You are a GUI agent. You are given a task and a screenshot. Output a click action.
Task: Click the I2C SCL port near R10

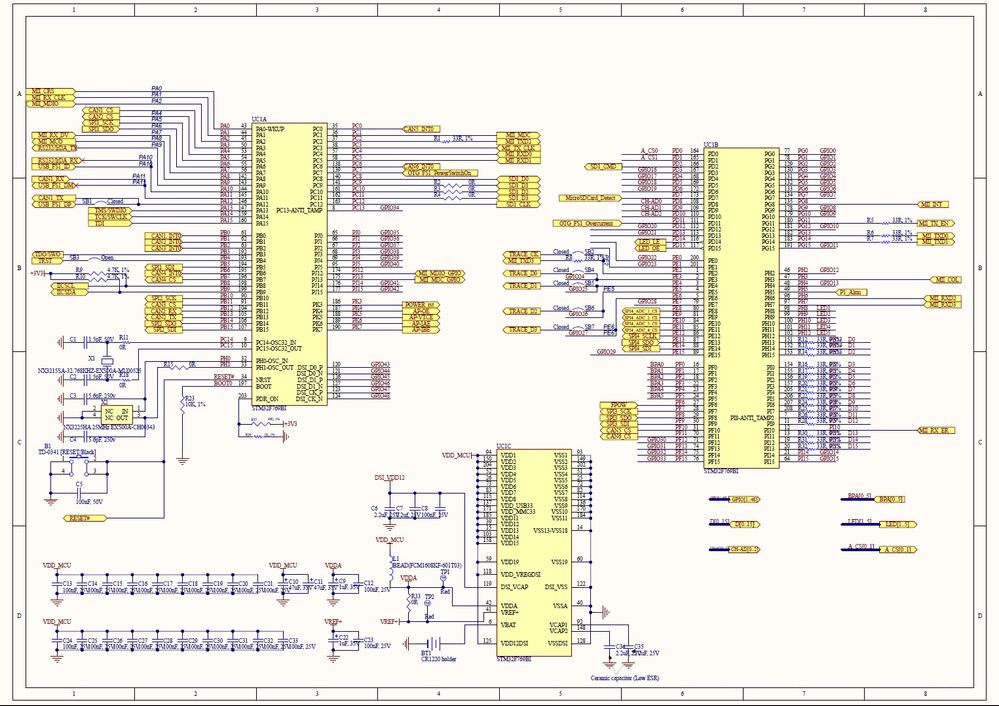tap(67, 285)
